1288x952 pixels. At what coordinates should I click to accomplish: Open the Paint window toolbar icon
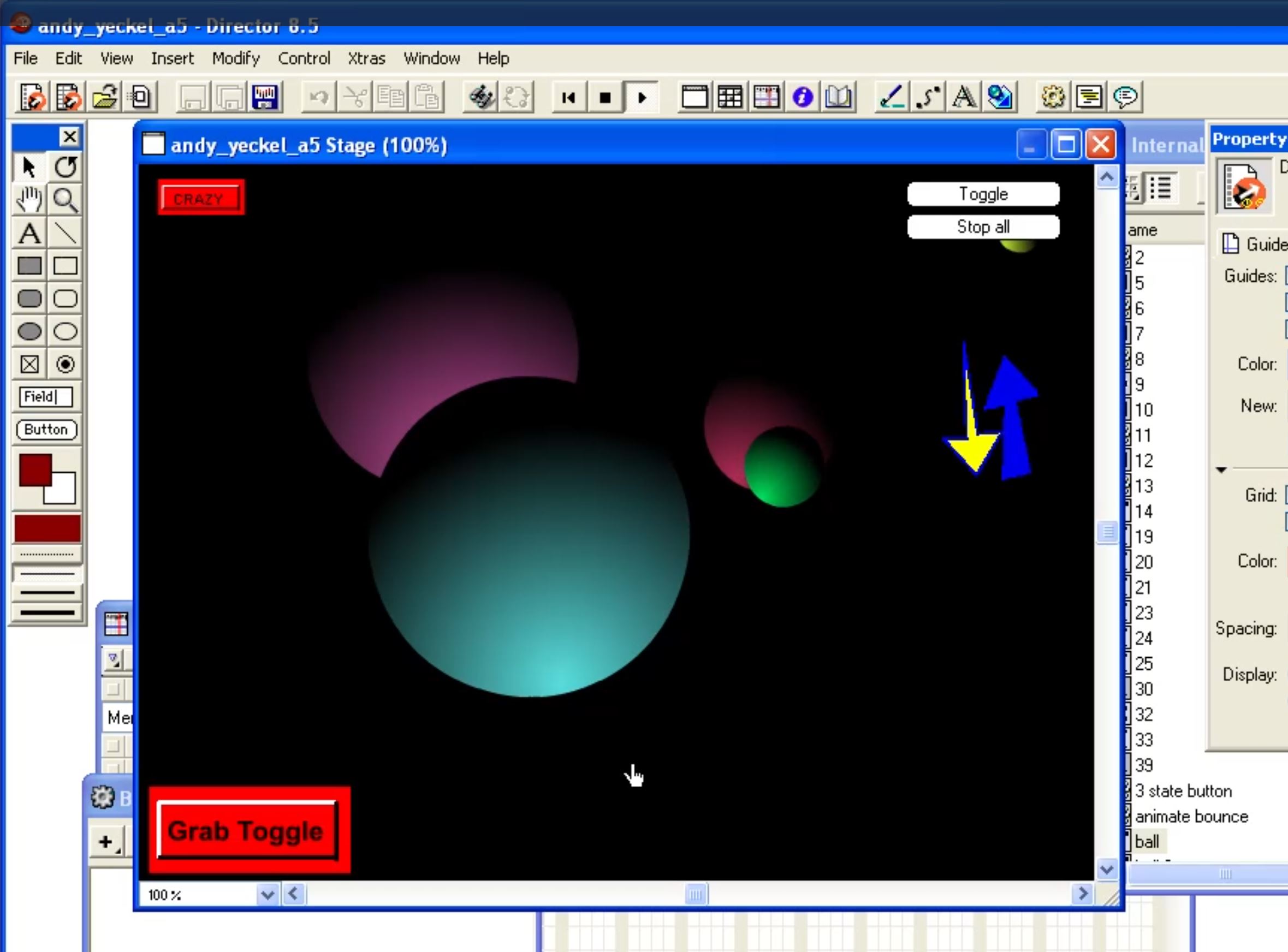click(892, 97)
